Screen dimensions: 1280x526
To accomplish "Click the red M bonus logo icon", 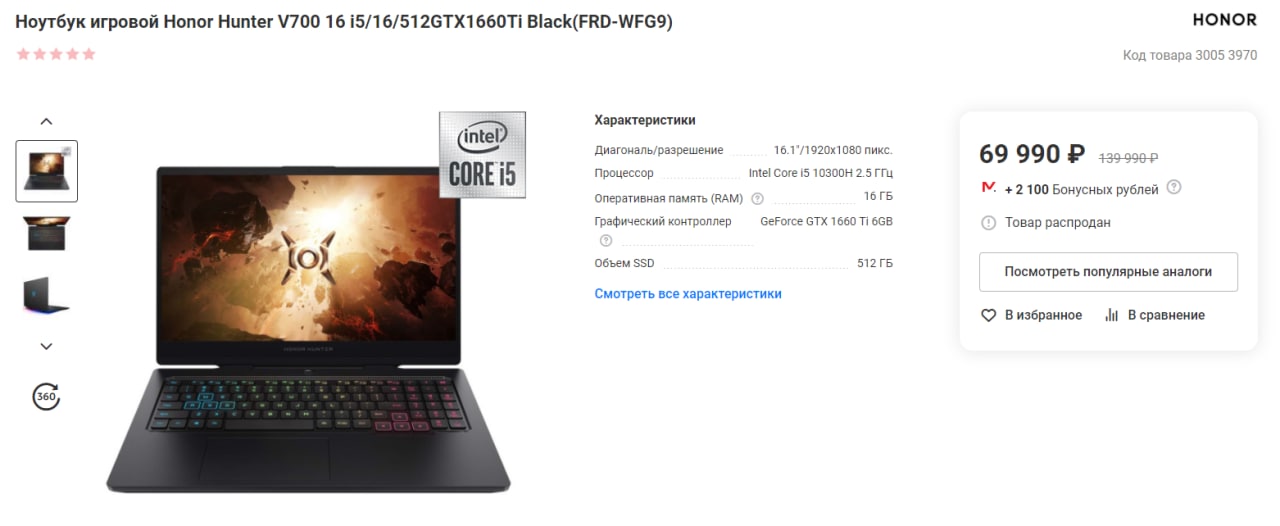I will click(x=989, y=188).
